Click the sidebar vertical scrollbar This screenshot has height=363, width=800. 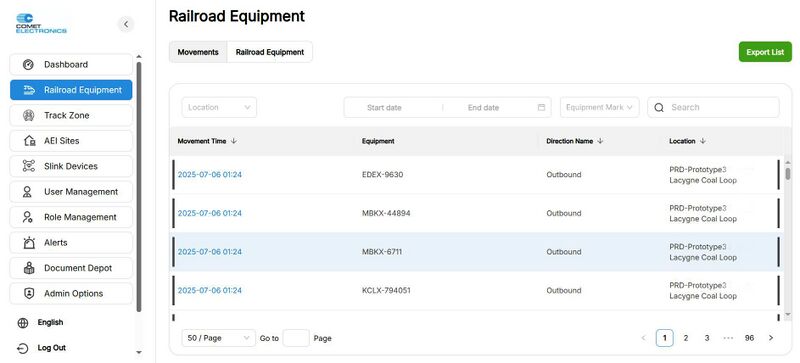[139, 187]
